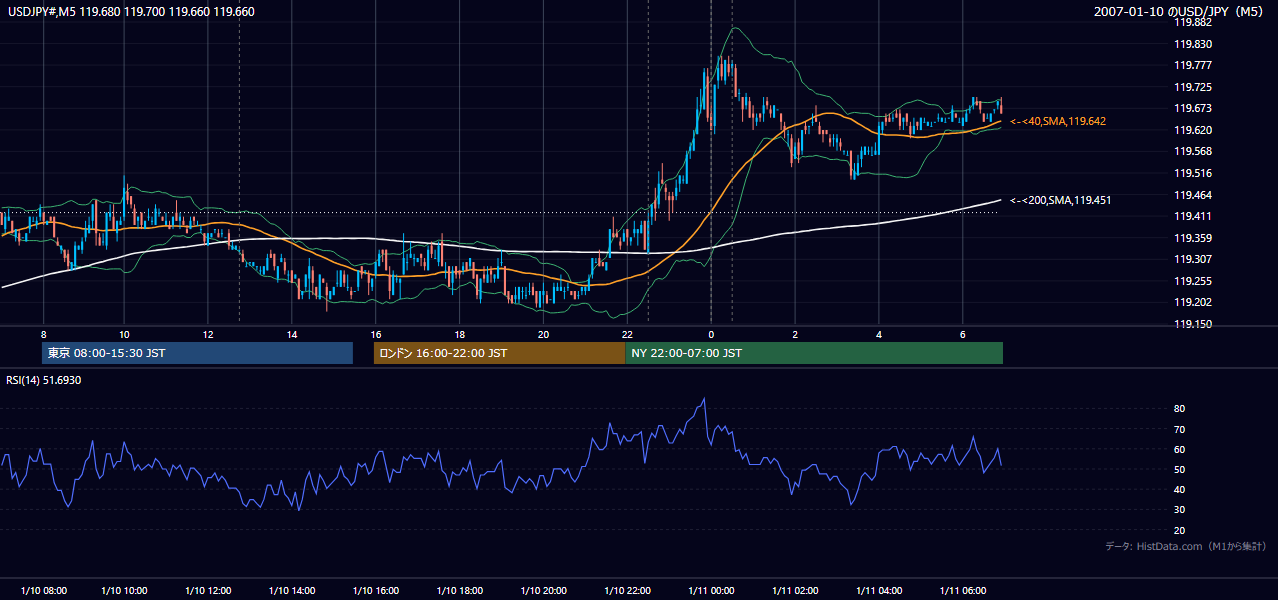1278x600 pixels.
Task: Click price axis label 119.830
Action: coord(1193,44)
